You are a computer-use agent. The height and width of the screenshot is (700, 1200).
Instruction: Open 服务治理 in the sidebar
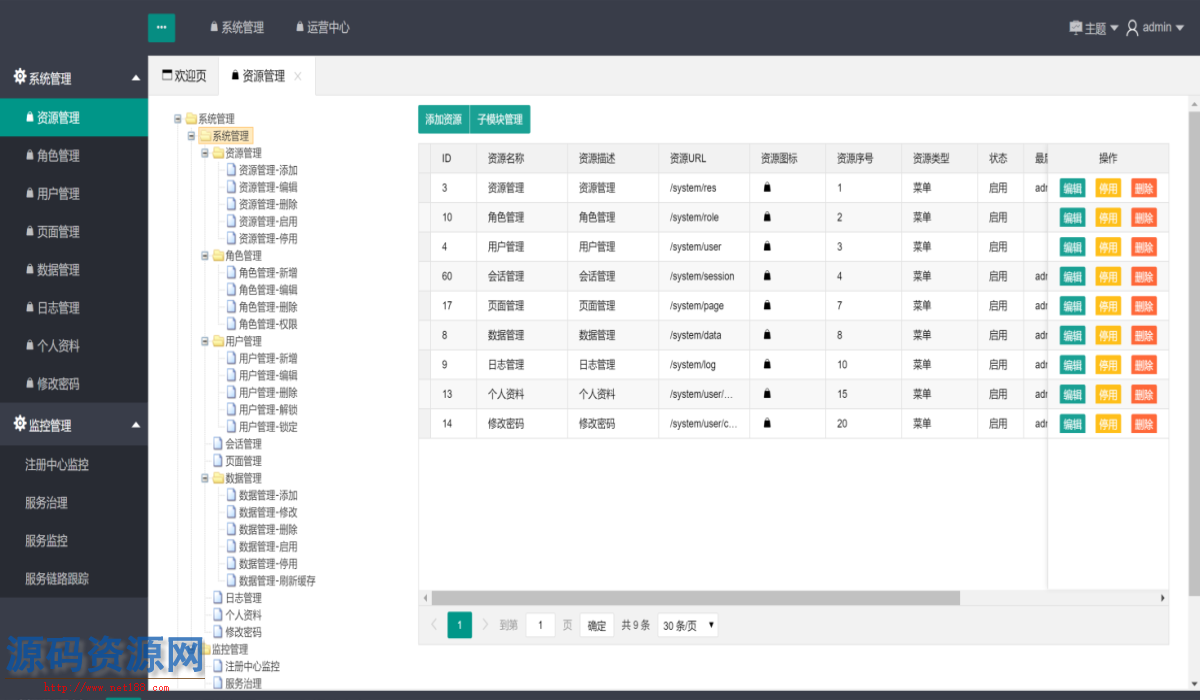tap(74, 502)
